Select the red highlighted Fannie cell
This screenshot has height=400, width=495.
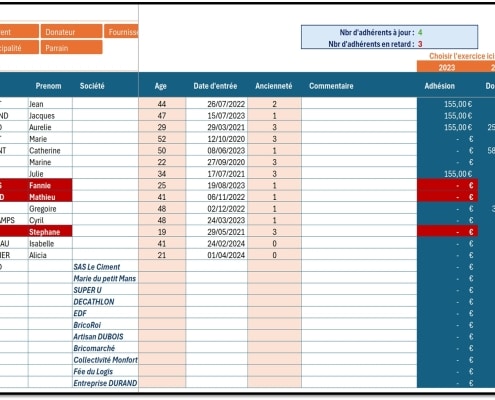[x=50, y=185]
